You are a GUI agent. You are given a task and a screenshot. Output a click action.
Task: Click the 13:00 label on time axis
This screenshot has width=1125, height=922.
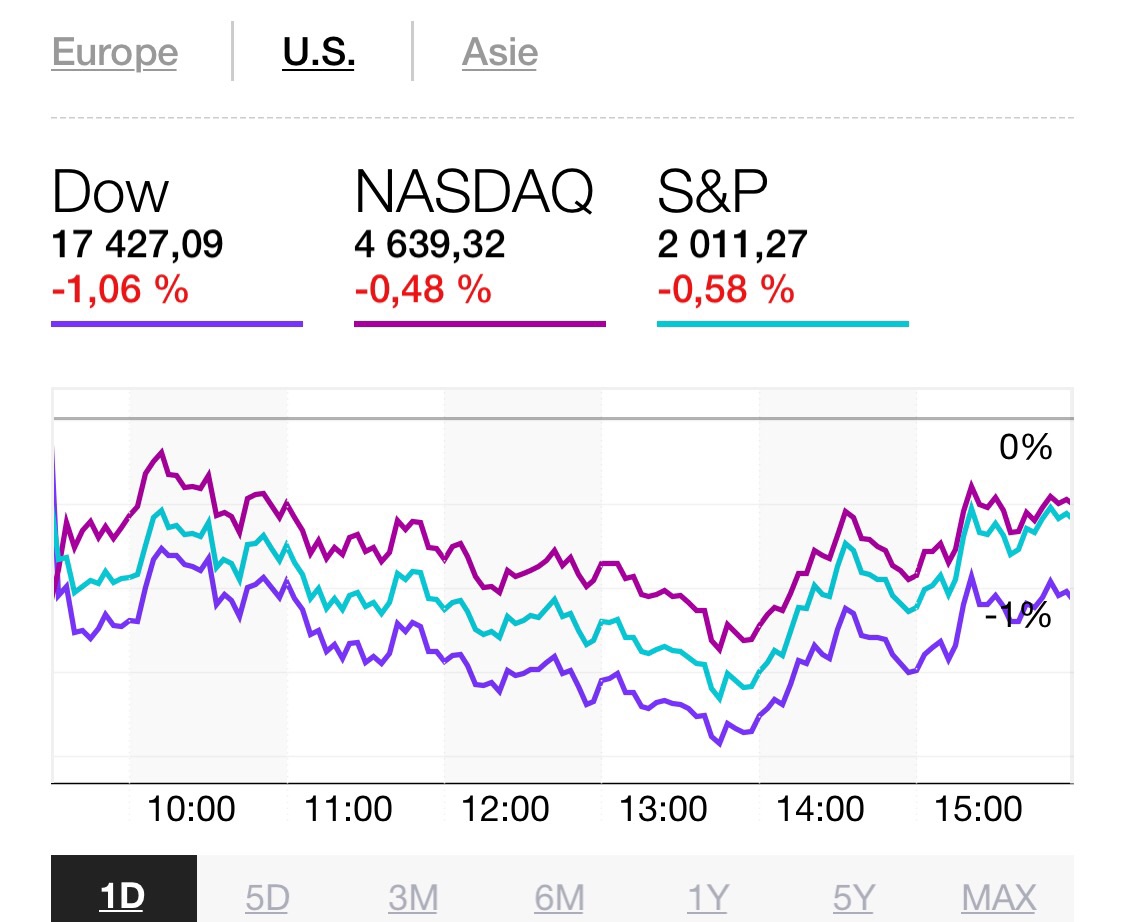[663, 808]
